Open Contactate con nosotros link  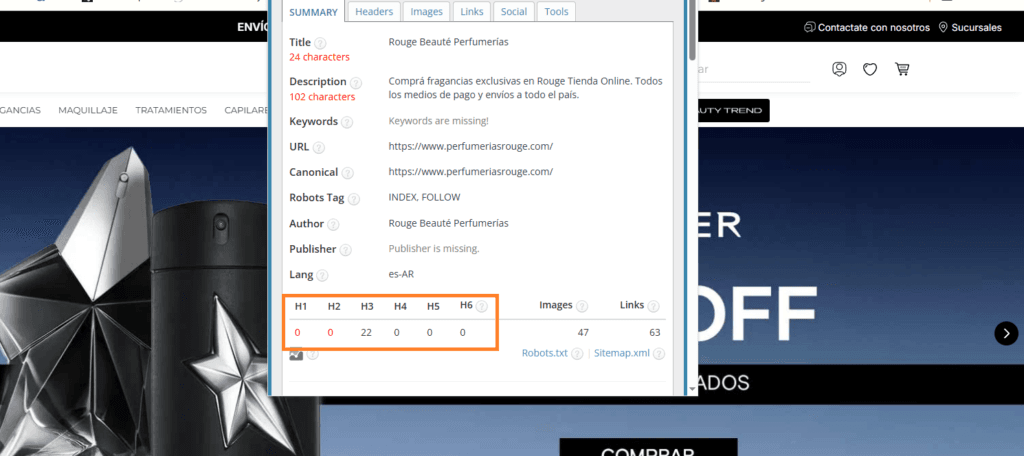pyautogui.click(x=874, y=27)
